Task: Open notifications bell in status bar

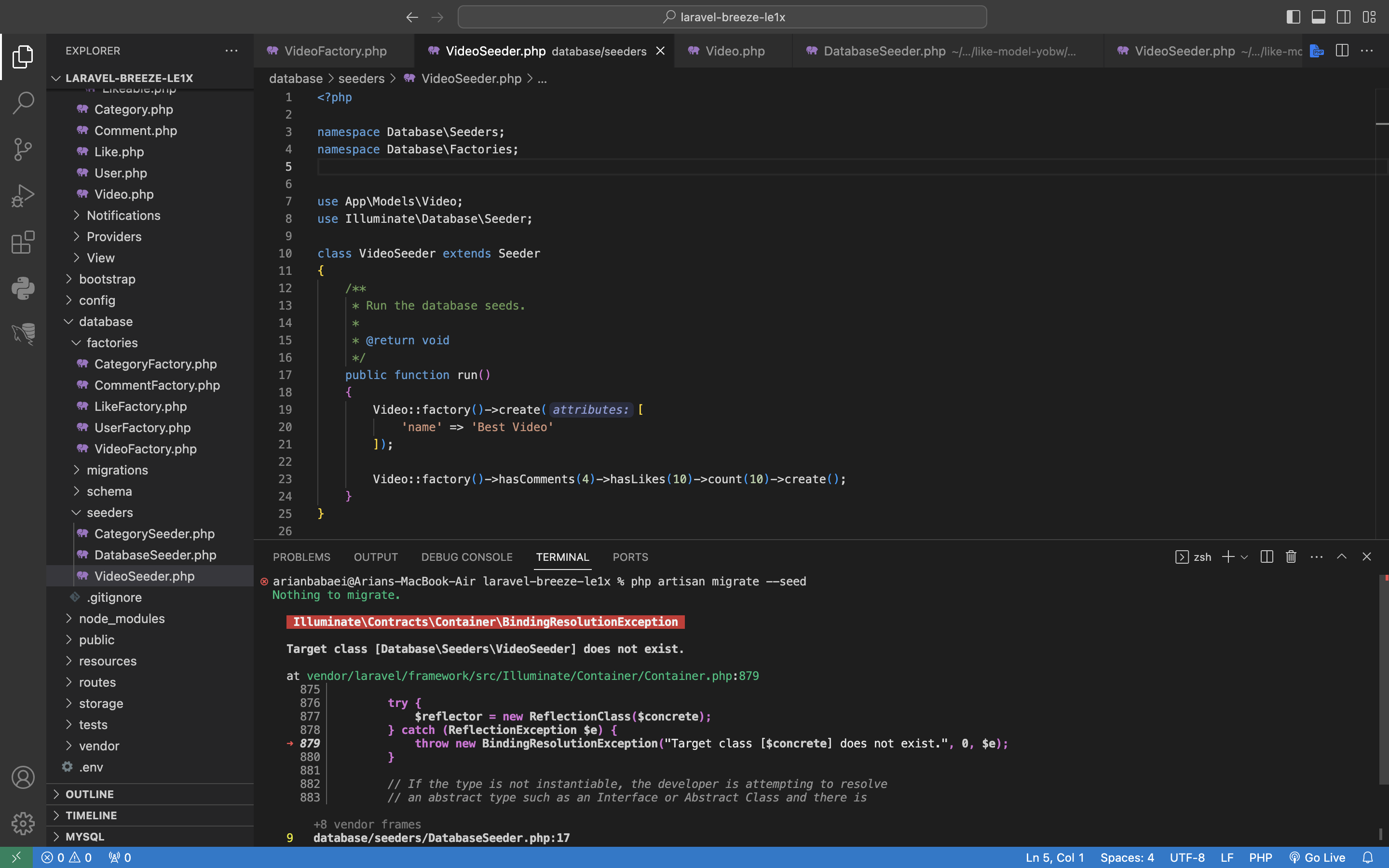Action: pyautogui.click(x=1368, y=858)
